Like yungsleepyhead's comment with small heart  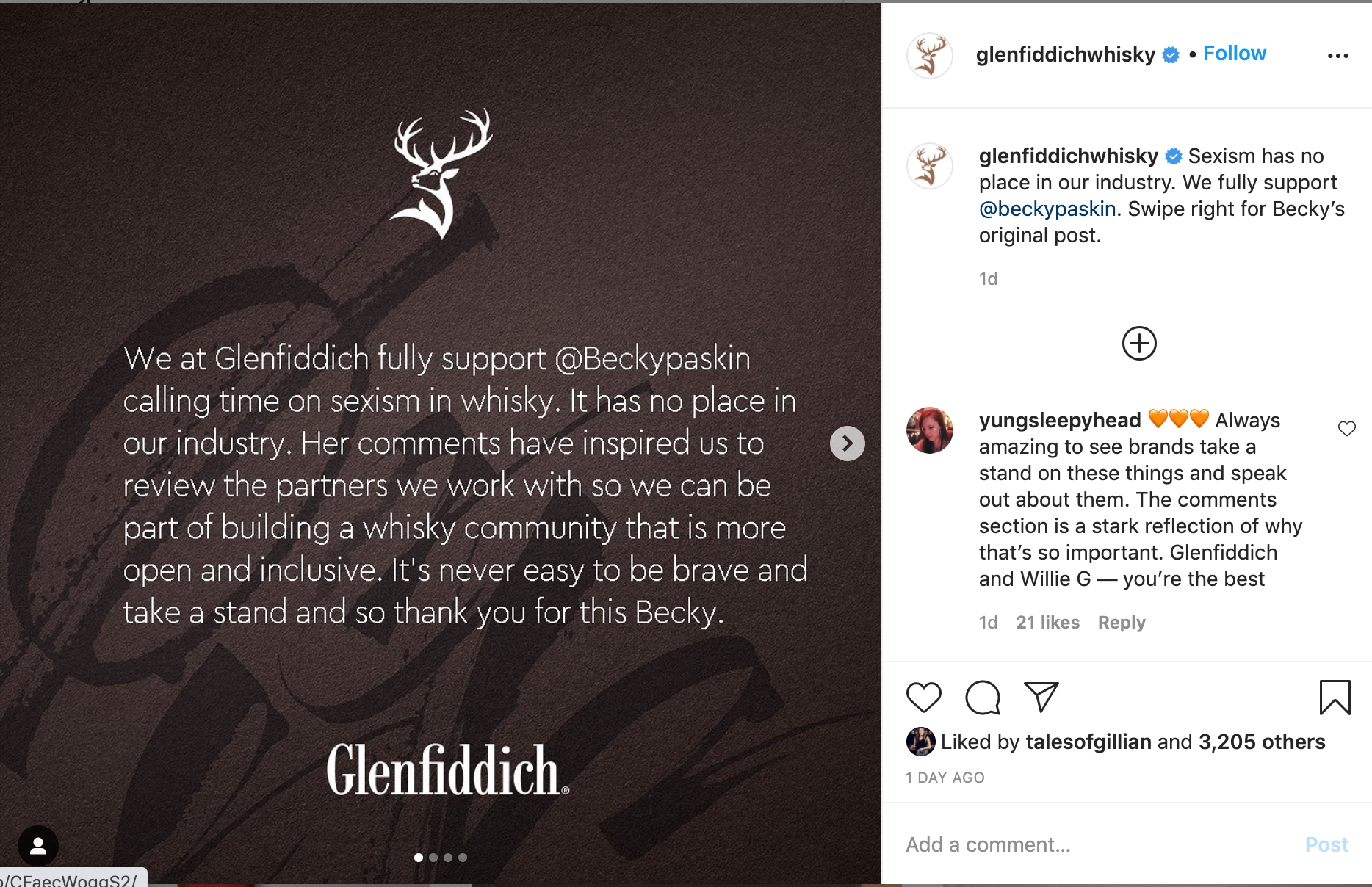tap(1346, 429)
